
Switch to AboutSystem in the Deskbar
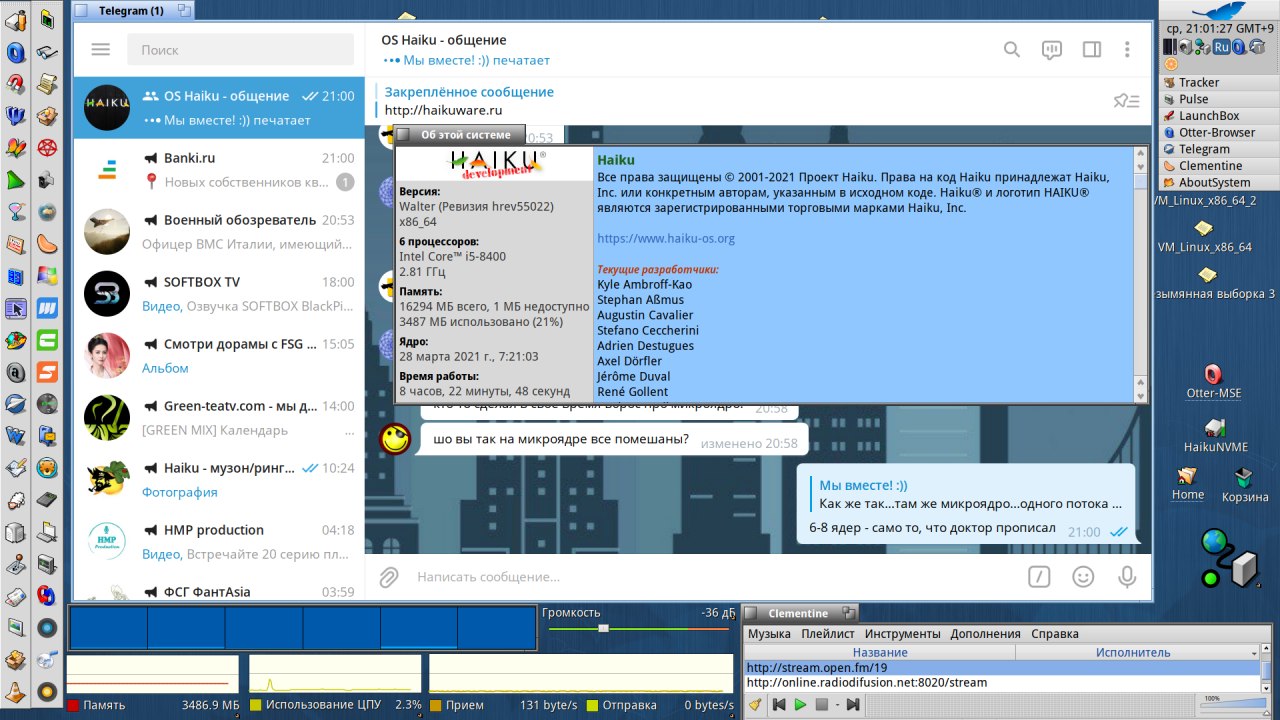click(1219, 182)
